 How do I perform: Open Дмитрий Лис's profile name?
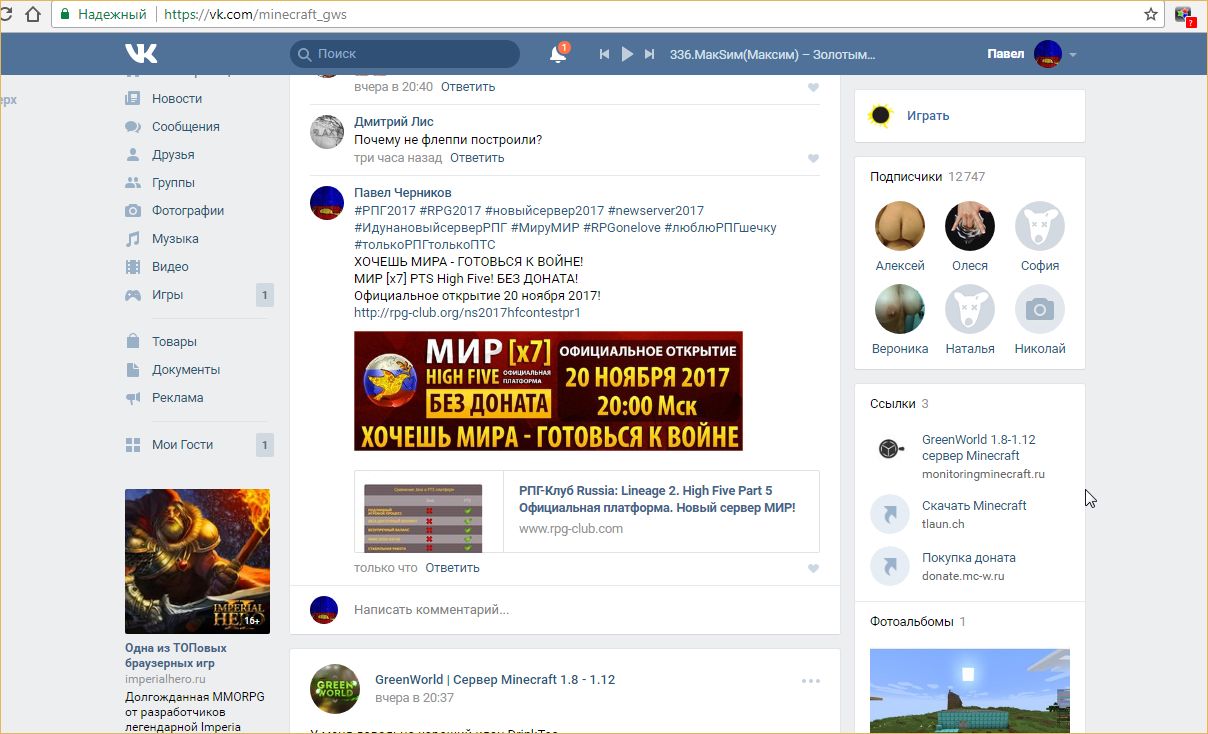coord(394,122)
